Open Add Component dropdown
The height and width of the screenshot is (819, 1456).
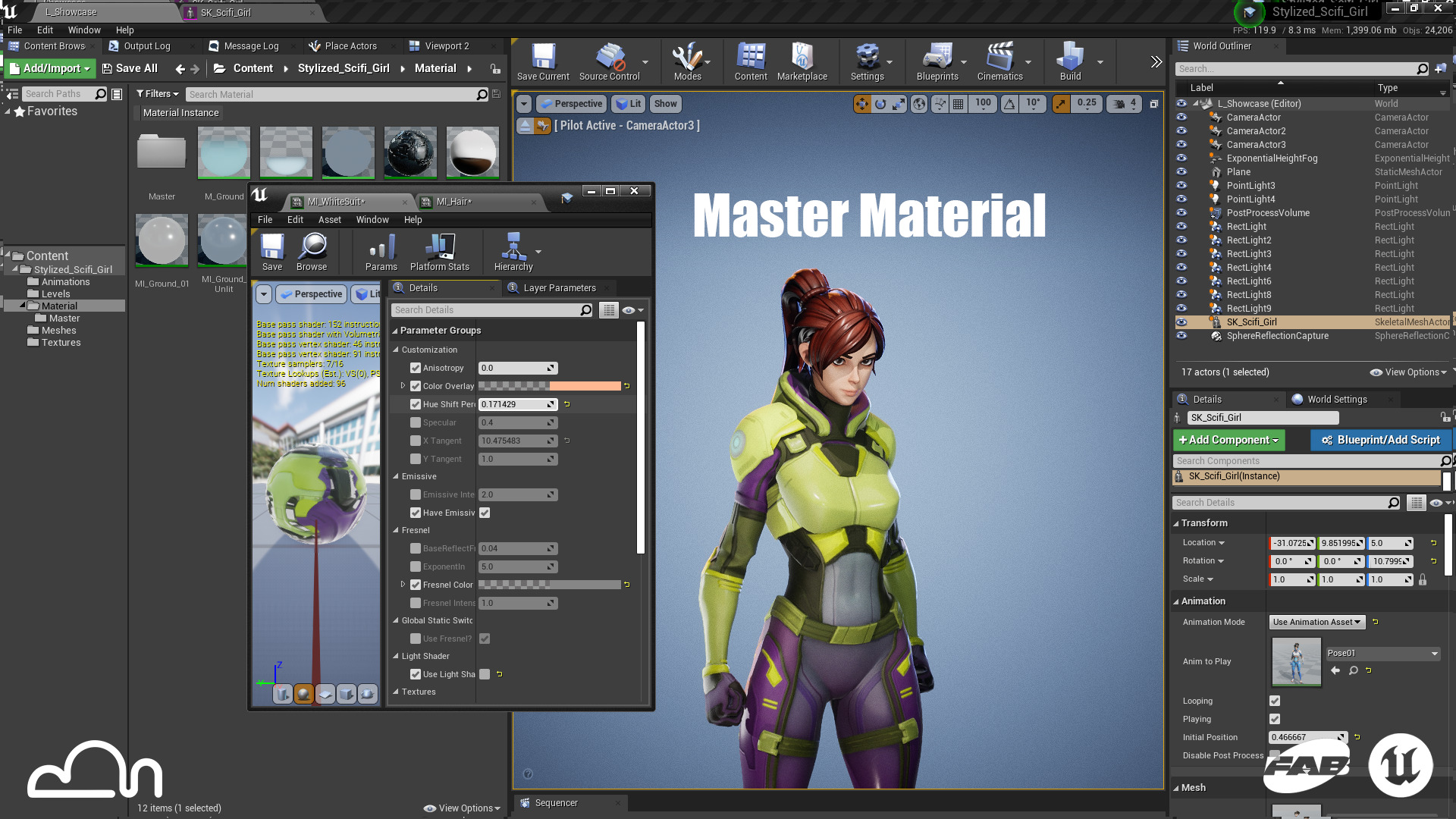[x=1228, y=440]
